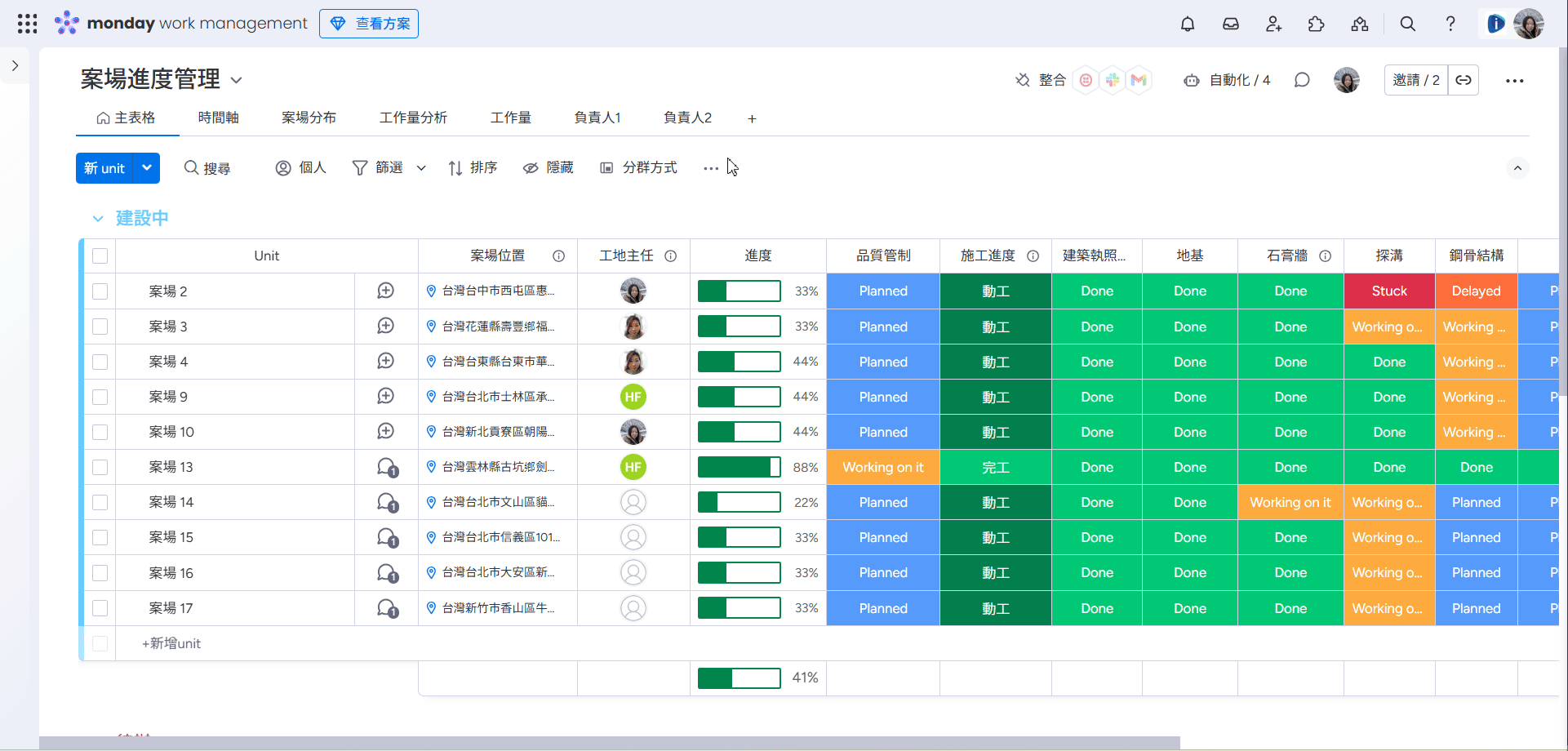Assign a person to 案場 14
Image resolution: width=1568 pixels, height=751 pixels.
[633, 502]
